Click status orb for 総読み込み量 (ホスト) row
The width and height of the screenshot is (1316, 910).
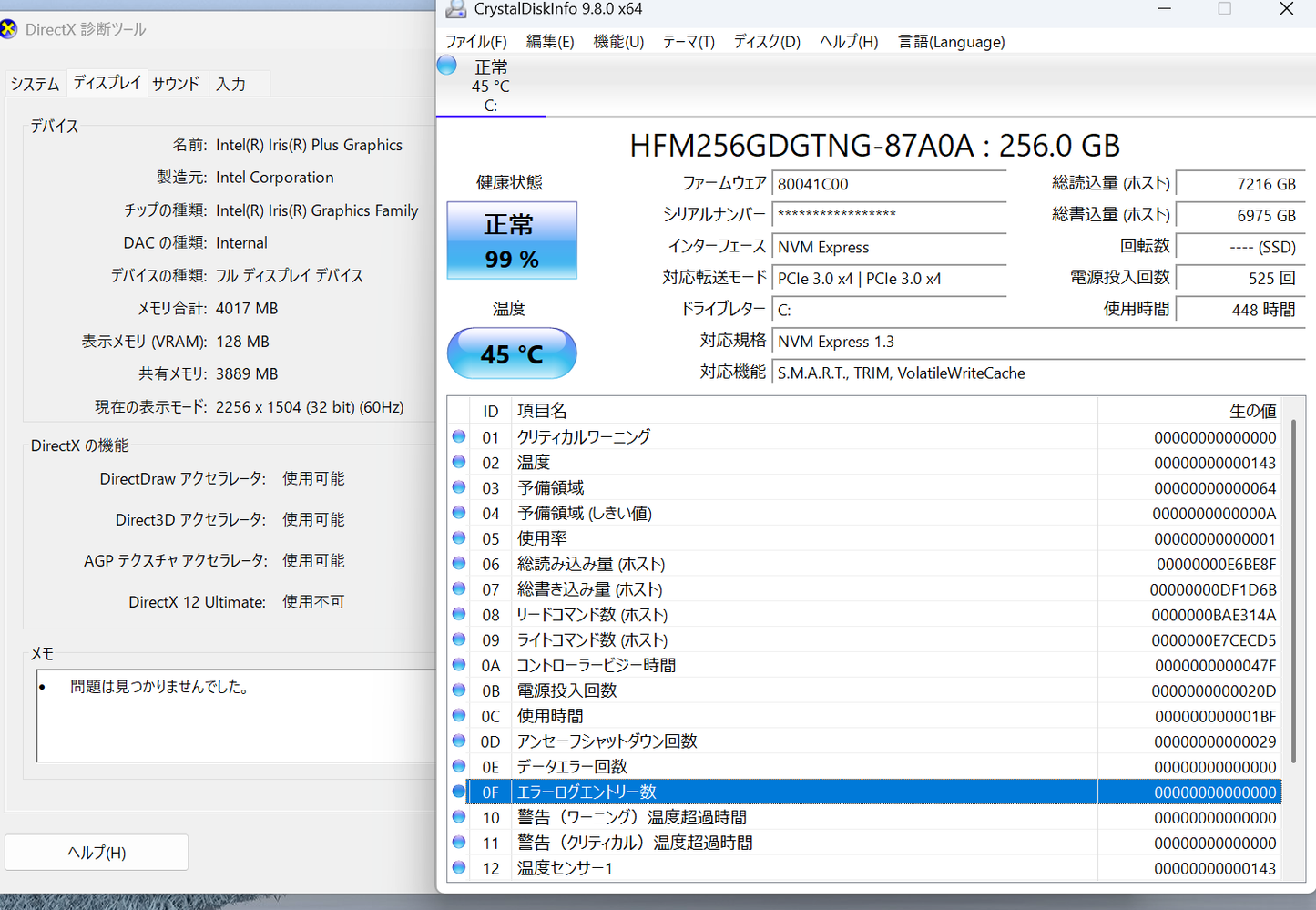(459, 564)
